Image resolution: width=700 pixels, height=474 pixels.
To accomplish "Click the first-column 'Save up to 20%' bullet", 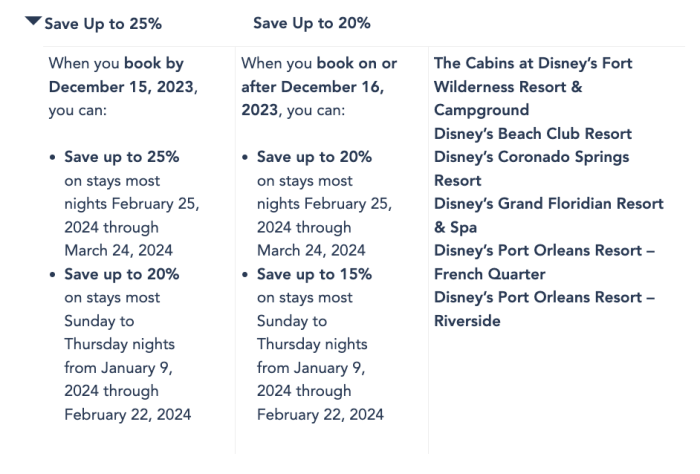I will pos(122,274).
